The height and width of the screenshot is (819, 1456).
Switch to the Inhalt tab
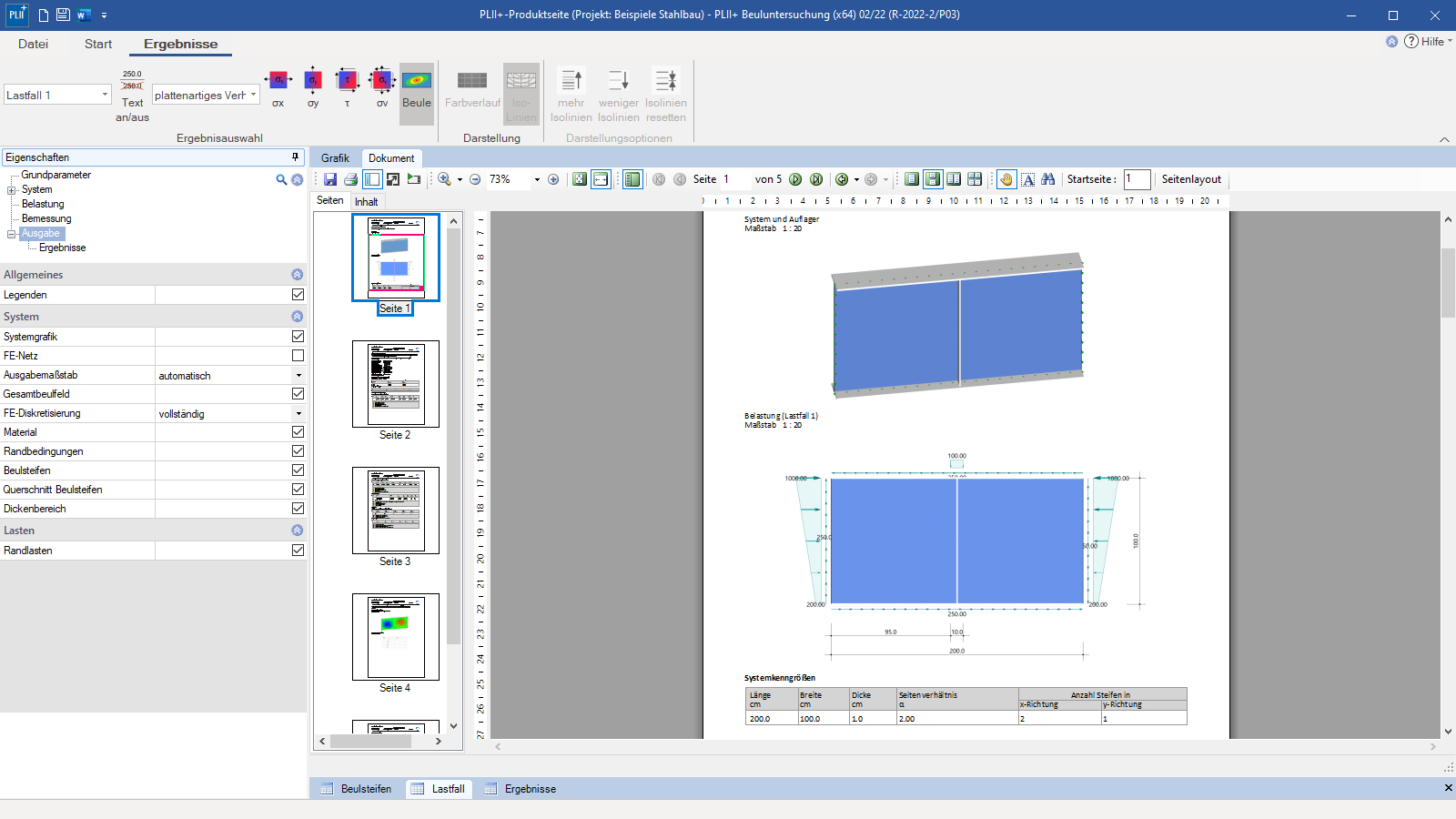tap(367, 202)
